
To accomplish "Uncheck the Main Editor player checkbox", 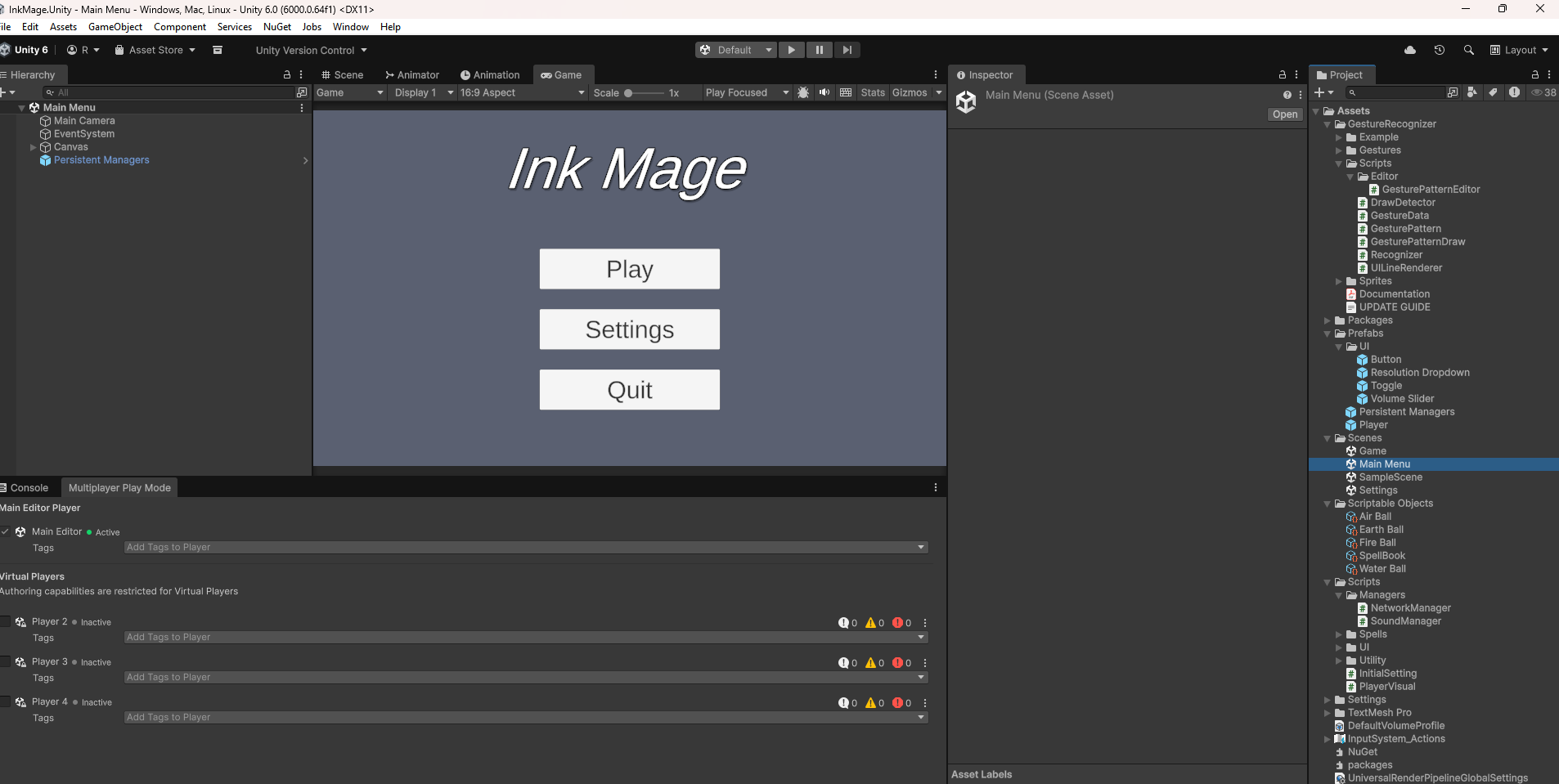I will pos(6,531).
